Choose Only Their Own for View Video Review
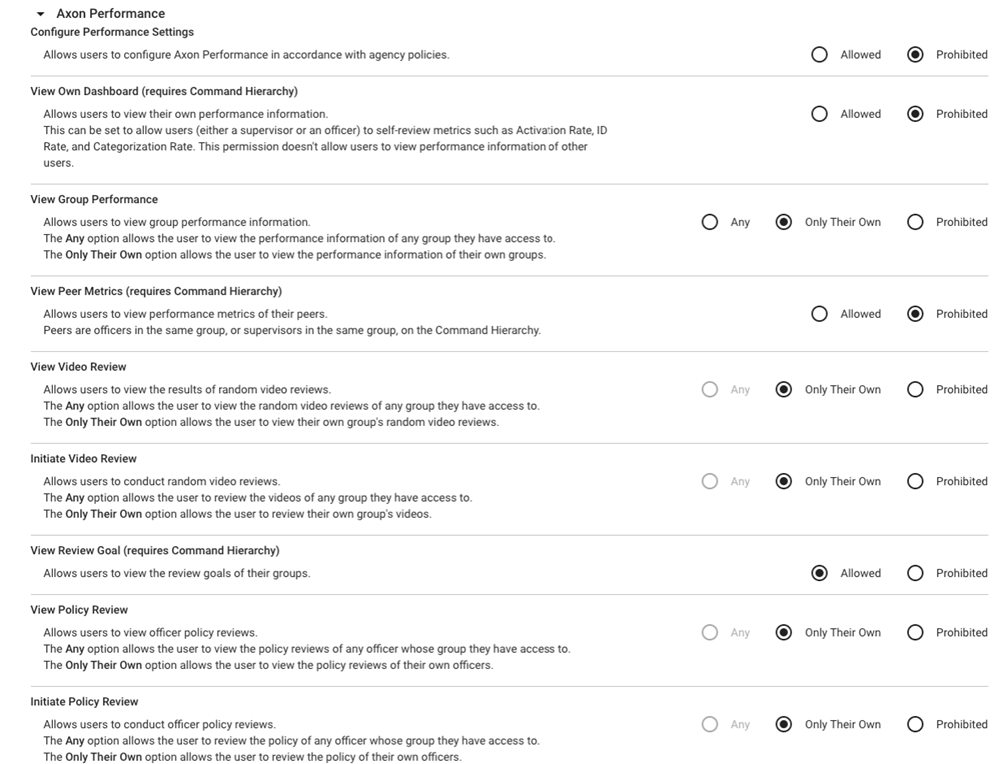The image size is (1000, 764). tap(784, 390)
